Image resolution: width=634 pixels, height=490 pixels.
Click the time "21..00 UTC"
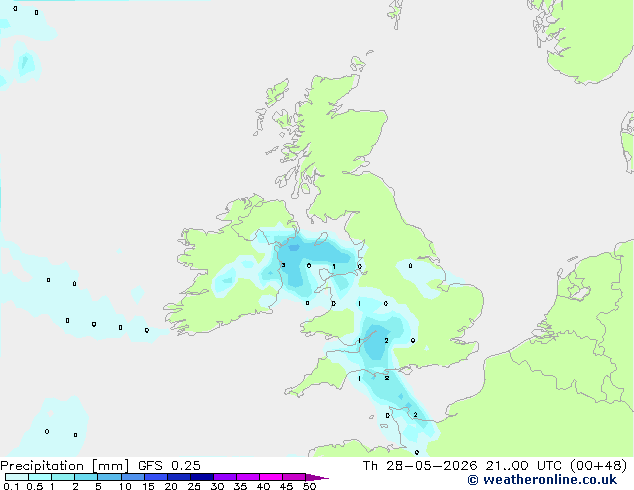tap(523, 466)
